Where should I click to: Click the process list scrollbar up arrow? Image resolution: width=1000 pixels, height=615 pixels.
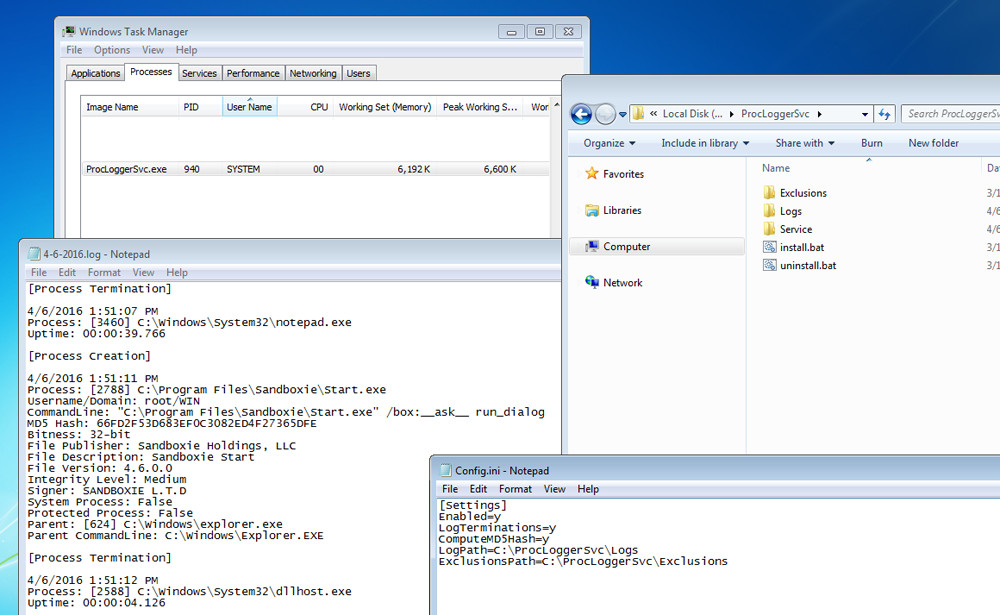pyautogui.click(x=557, y=105)
